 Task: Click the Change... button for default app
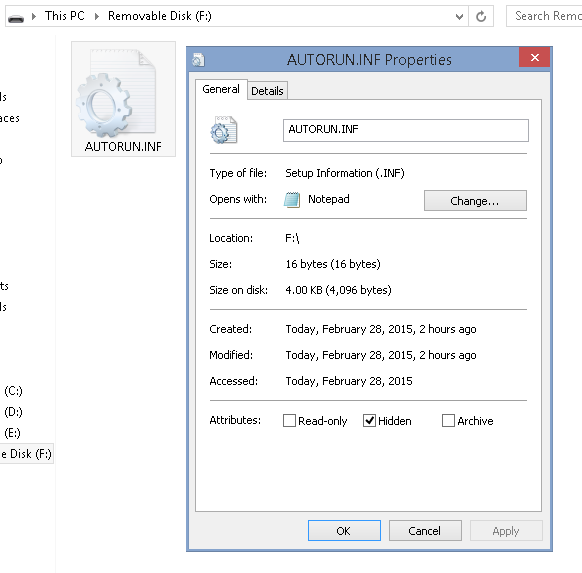pyautogui.click(x=475, y=201)
